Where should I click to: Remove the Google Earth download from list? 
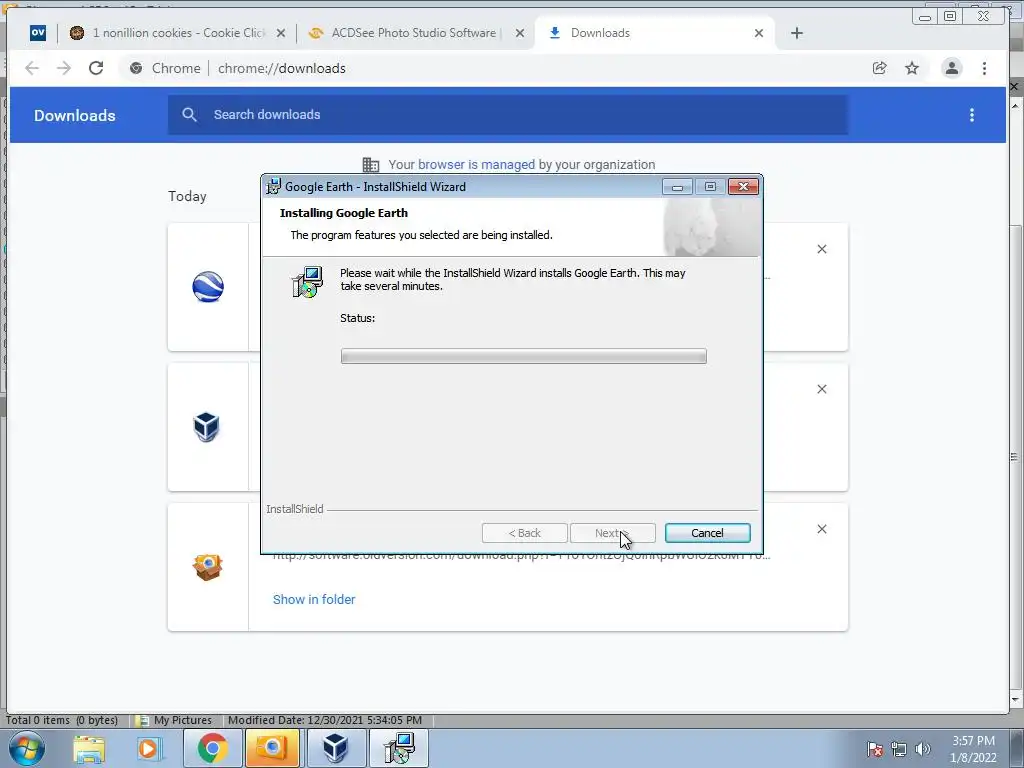coord(822,249)
